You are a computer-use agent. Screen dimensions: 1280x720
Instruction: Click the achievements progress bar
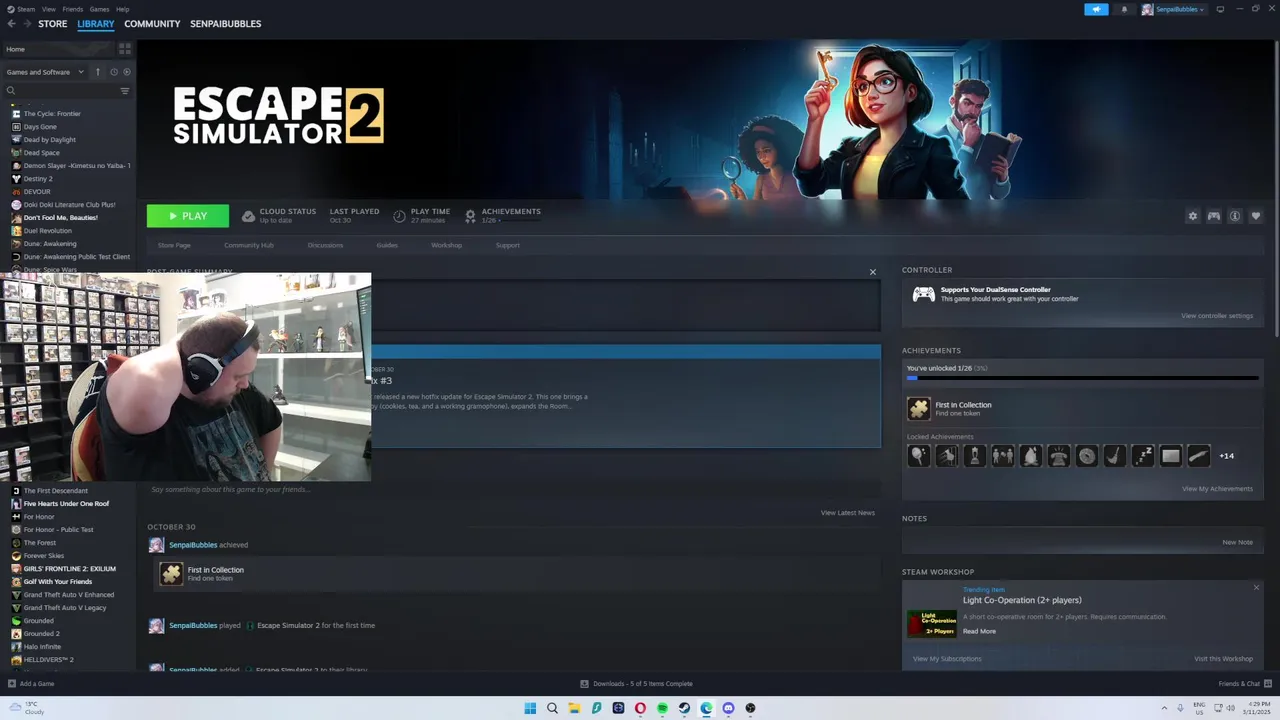pyautogui.click(x=1082, y=378)
